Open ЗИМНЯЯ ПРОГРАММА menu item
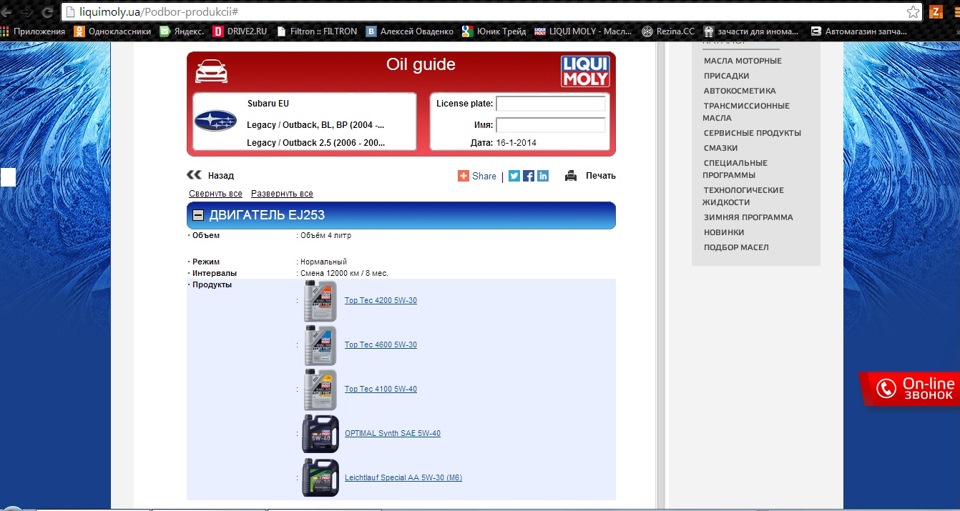 (x=748, y=217)
